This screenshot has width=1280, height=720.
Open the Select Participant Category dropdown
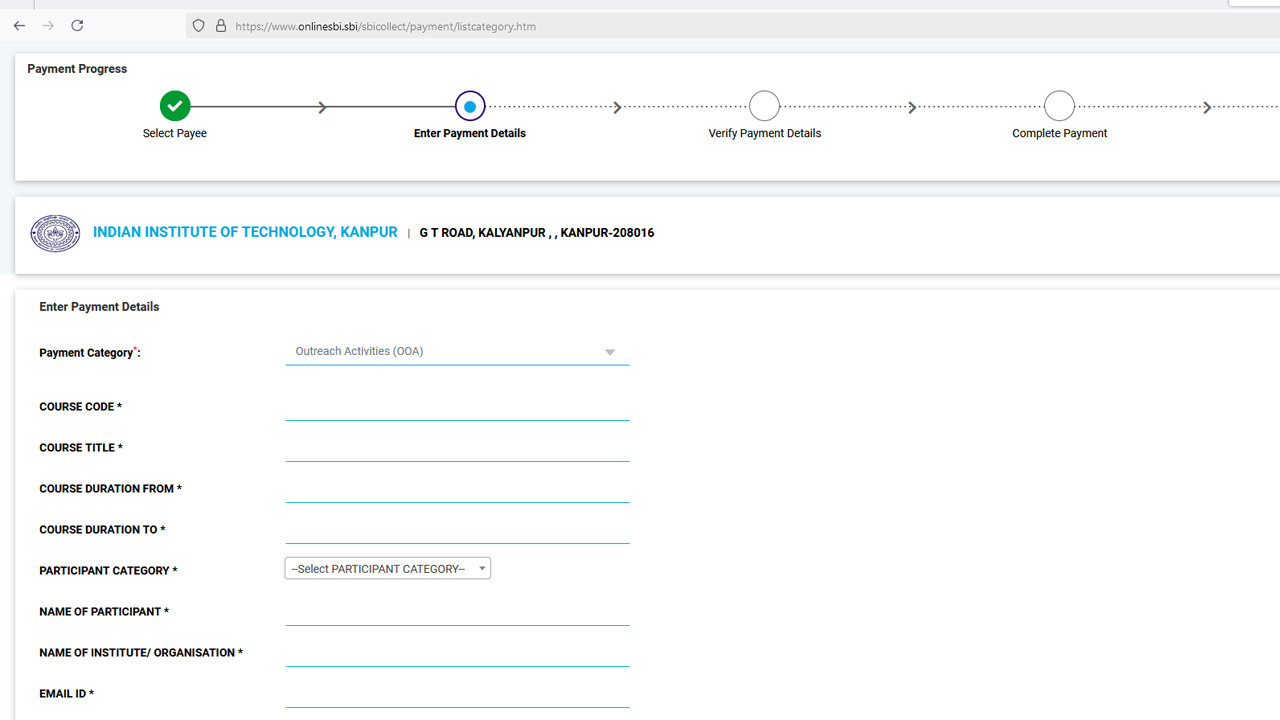coord(387,568)
